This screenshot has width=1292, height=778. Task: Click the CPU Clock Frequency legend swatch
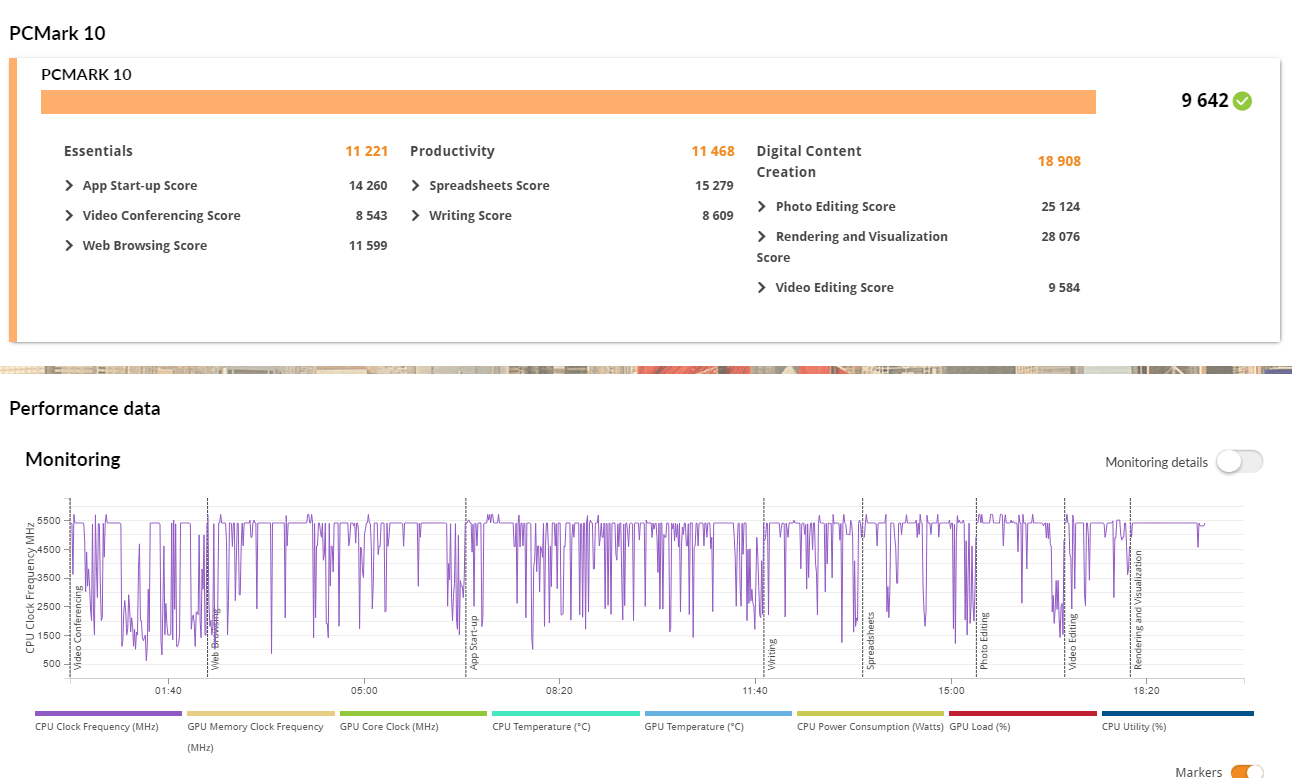[x=108, y=714]
